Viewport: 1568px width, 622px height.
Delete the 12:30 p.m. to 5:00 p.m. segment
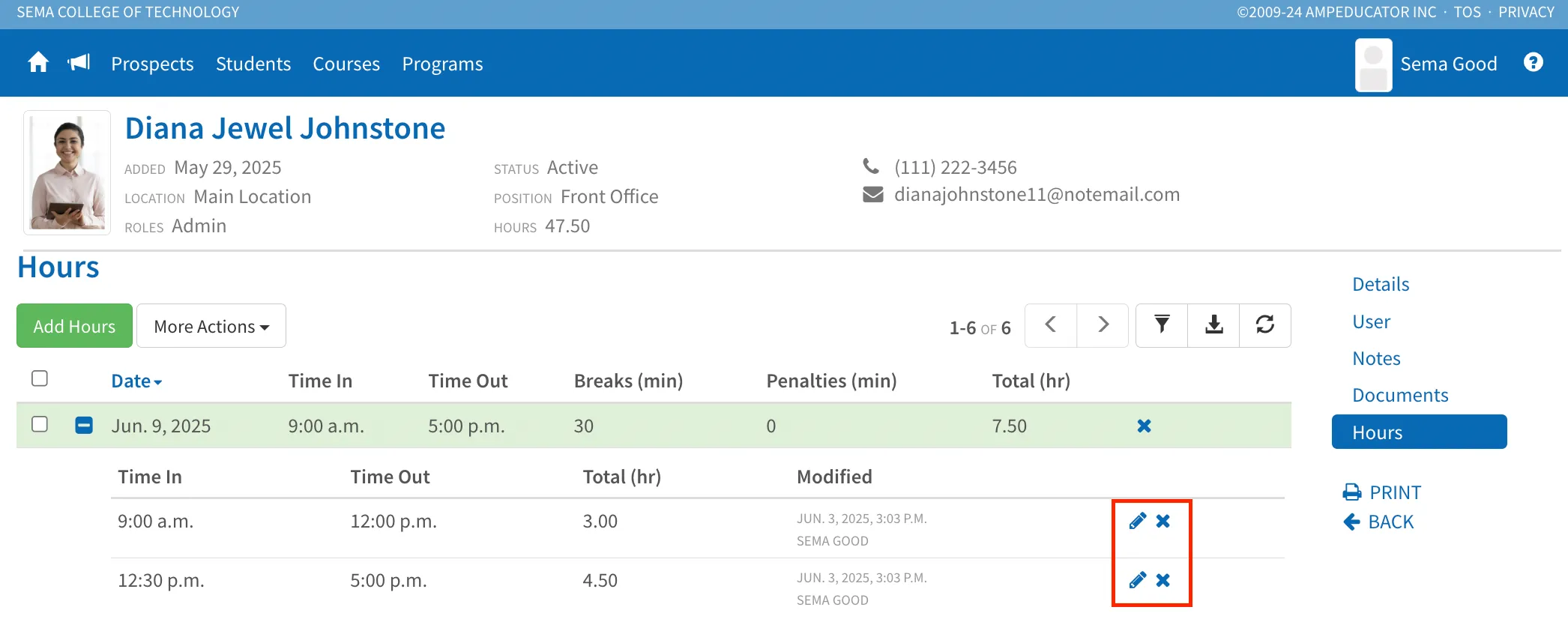click(1163, 580)
